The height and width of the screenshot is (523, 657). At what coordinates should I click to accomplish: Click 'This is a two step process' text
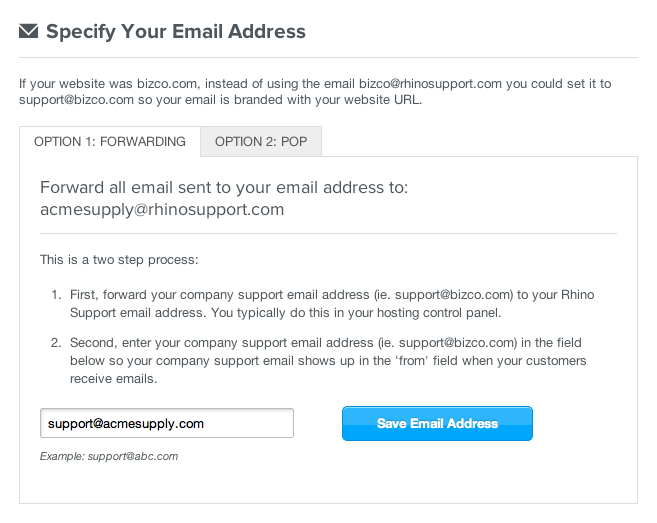pyautogui.click(x=120, y=260)
